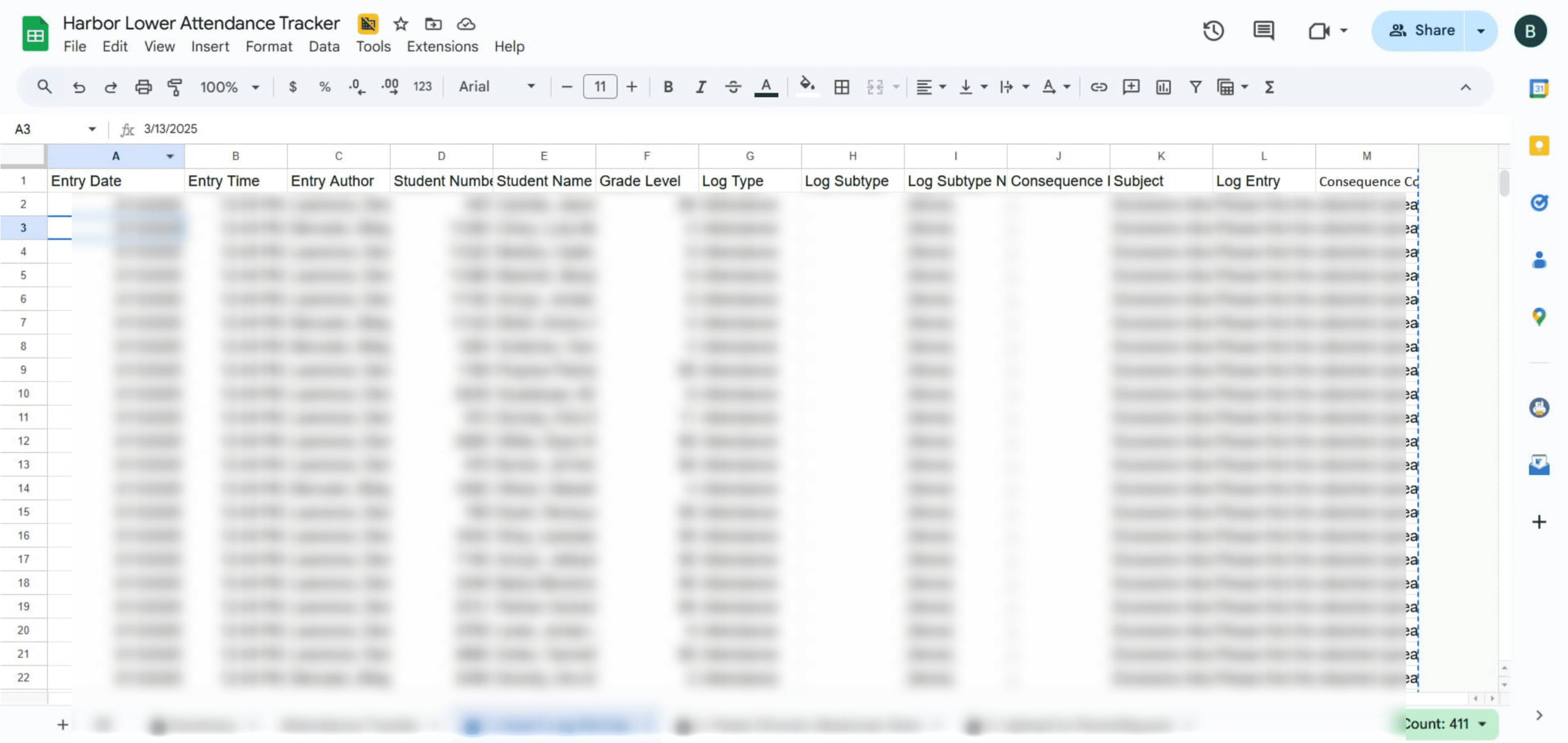Click the insert comment icon
This screenshot has height=743, width=1568.
1131,87
